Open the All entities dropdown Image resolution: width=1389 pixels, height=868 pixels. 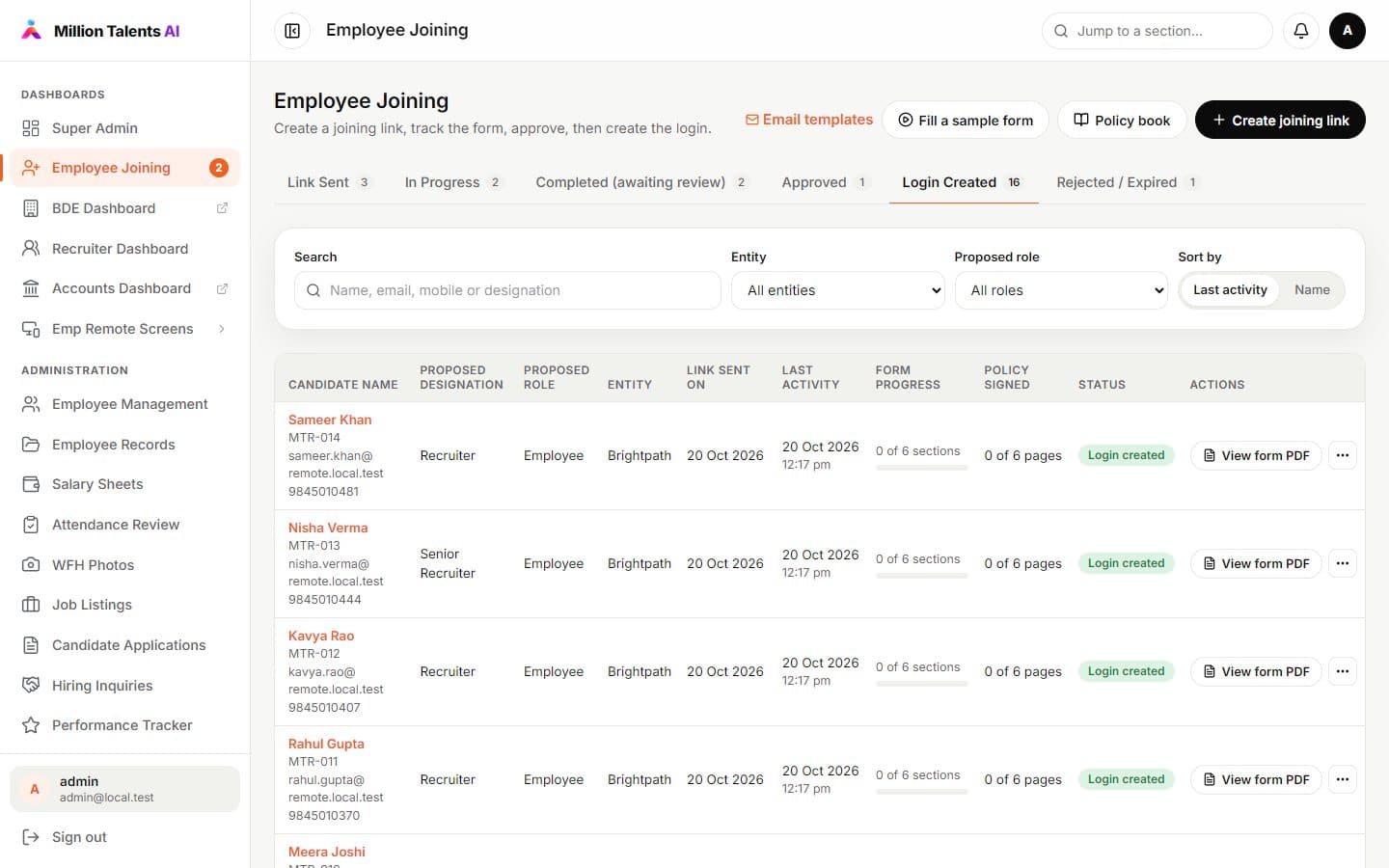[838, 290]
